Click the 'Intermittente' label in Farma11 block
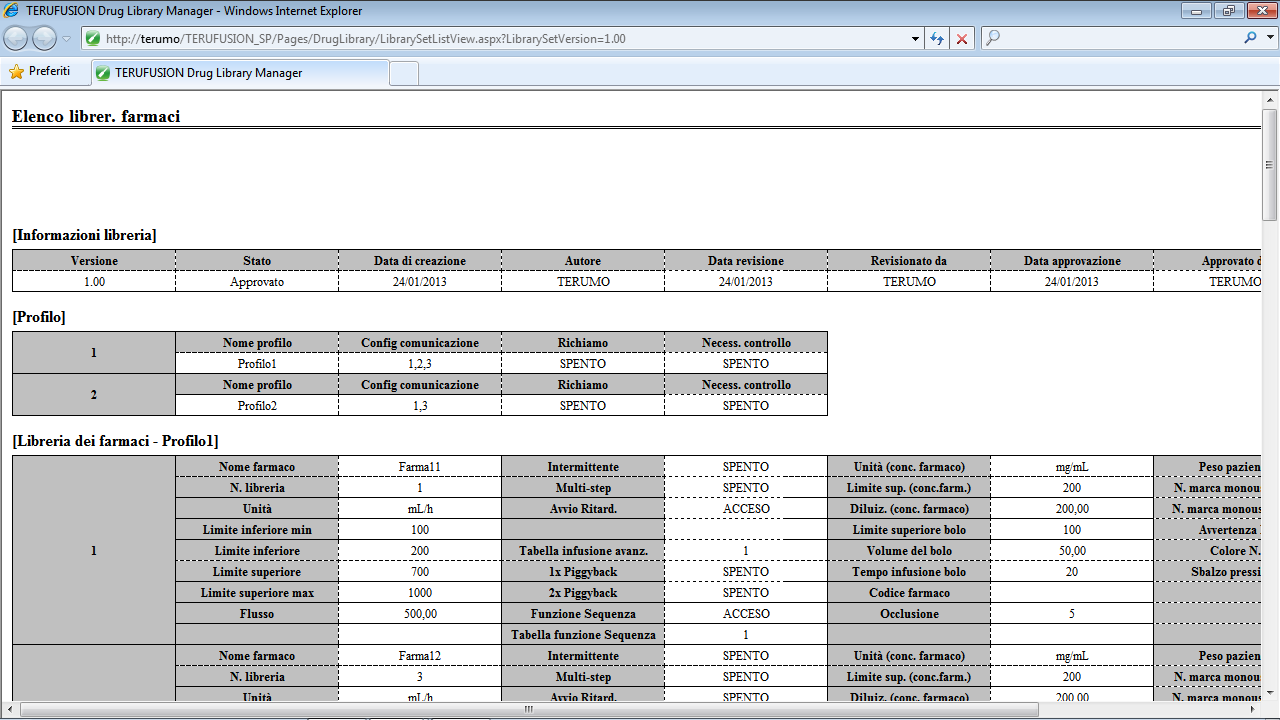Image resolution: width=1280 pixels, height=720 pixels. pos(583,467)
